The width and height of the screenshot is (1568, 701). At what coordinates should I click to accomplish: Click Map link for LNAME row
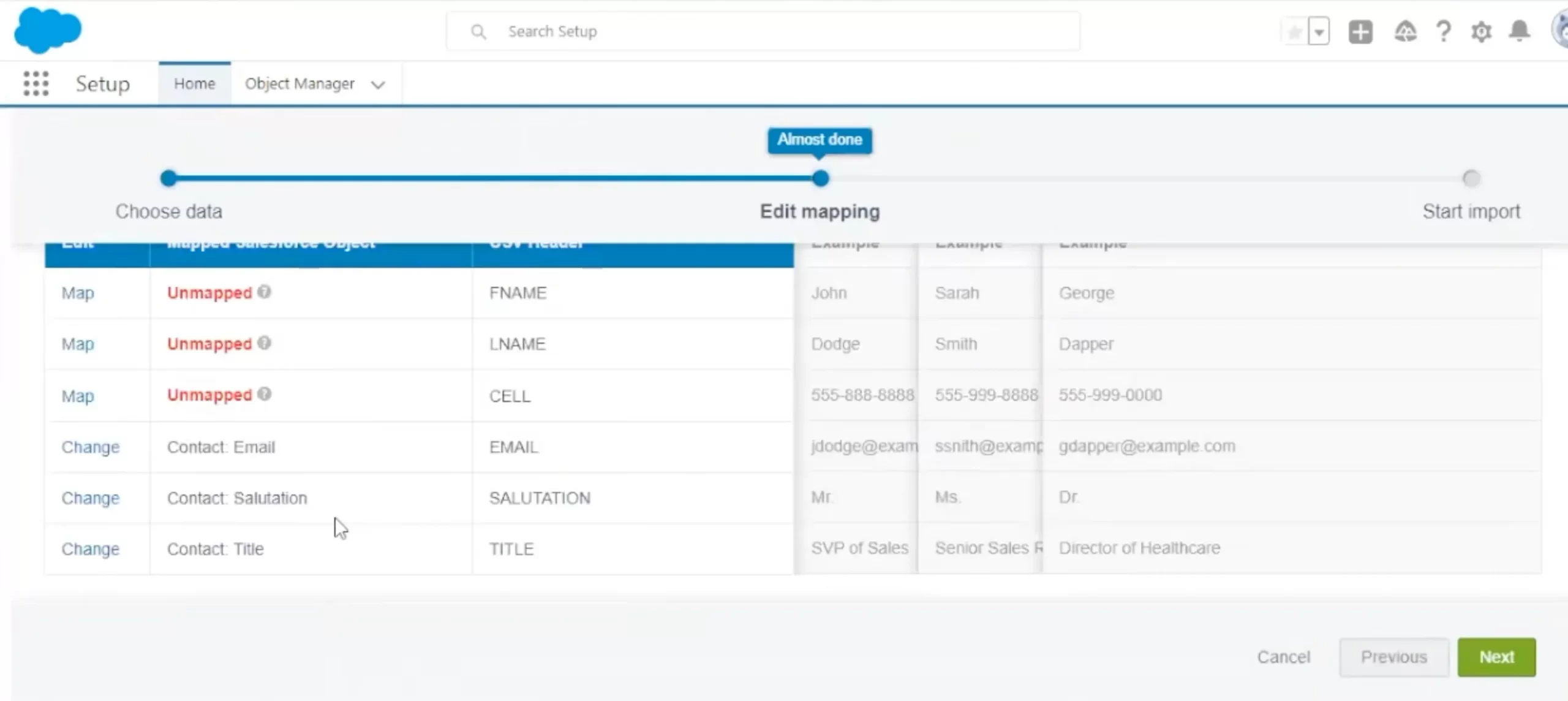(x=78, y=344)
